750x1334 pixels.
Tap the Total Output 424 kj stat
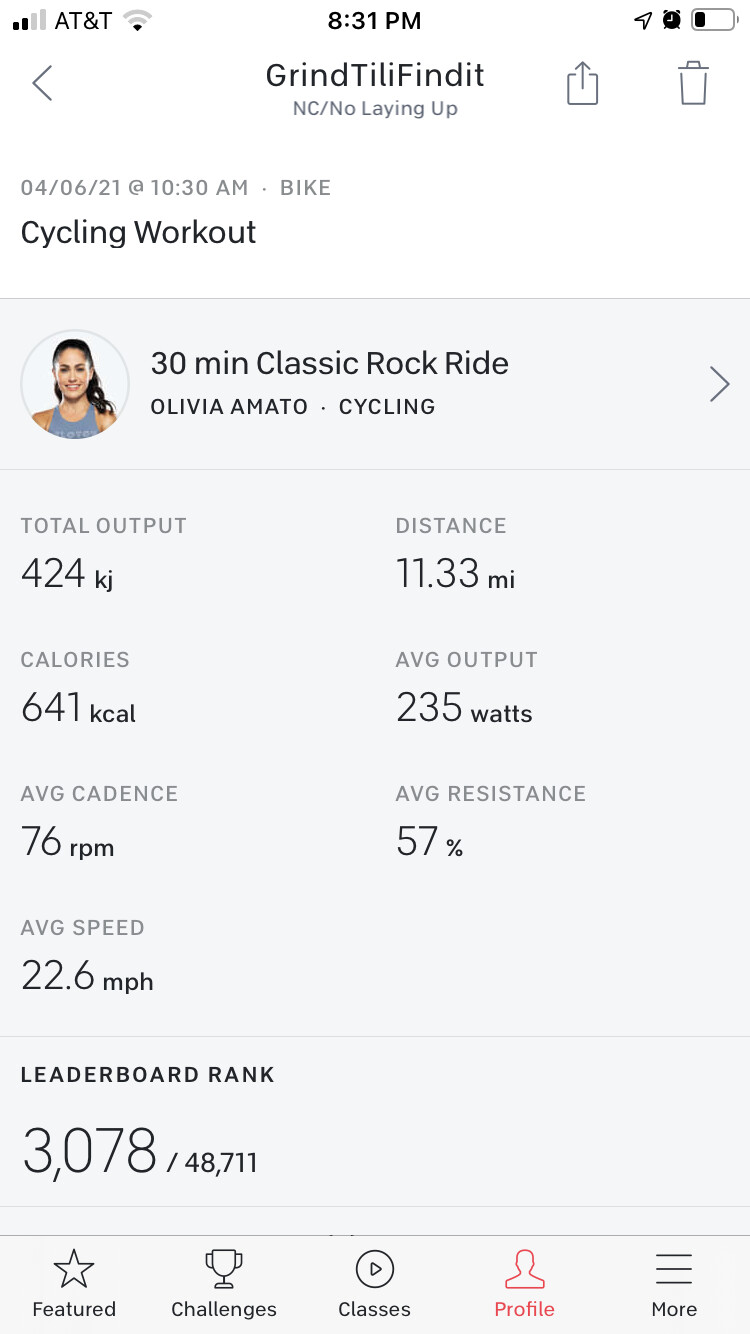(67, 575)
